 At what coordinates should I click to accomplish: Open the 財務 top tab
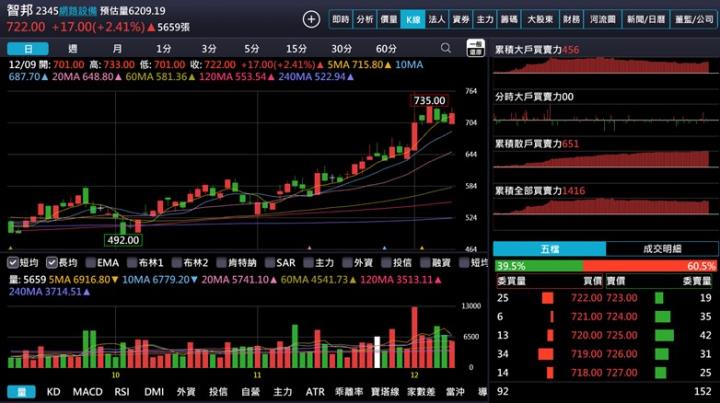[571, 19]
